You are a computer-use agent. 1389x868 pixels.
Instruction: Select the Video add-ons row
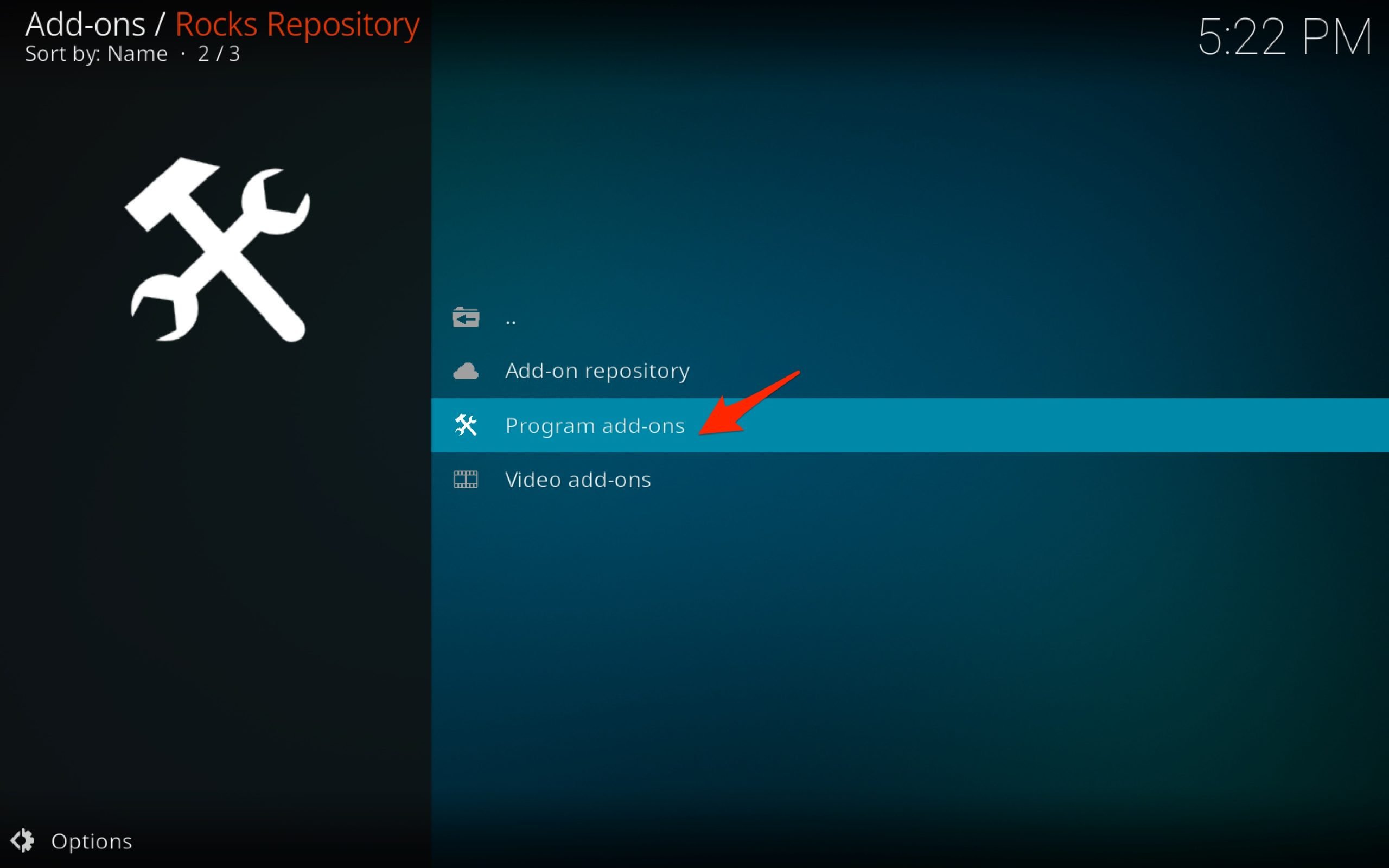[x=578, y=480]
